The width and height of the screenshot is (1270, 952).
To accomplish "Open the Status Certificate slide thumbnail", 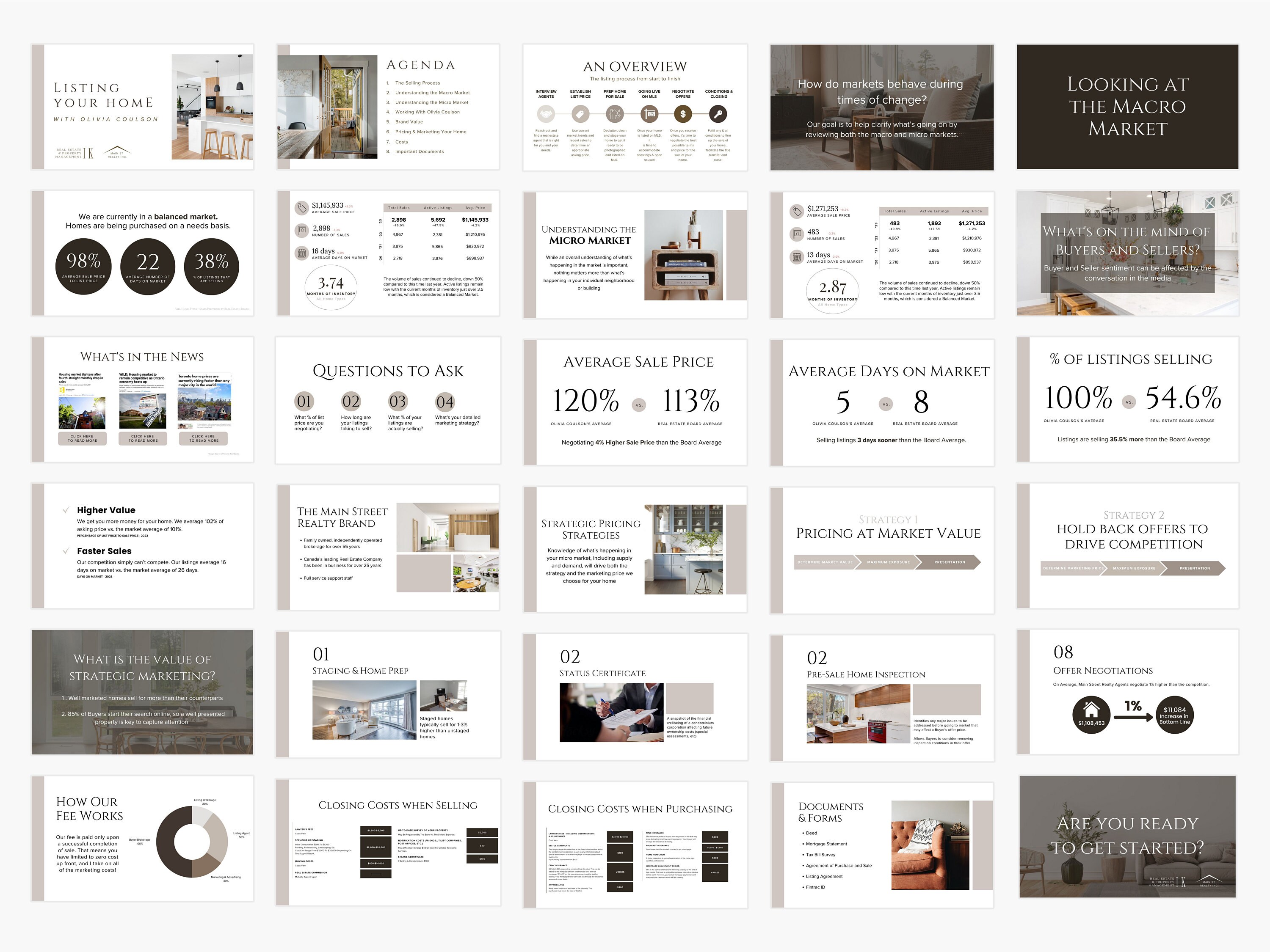I will tap(635, 697).
